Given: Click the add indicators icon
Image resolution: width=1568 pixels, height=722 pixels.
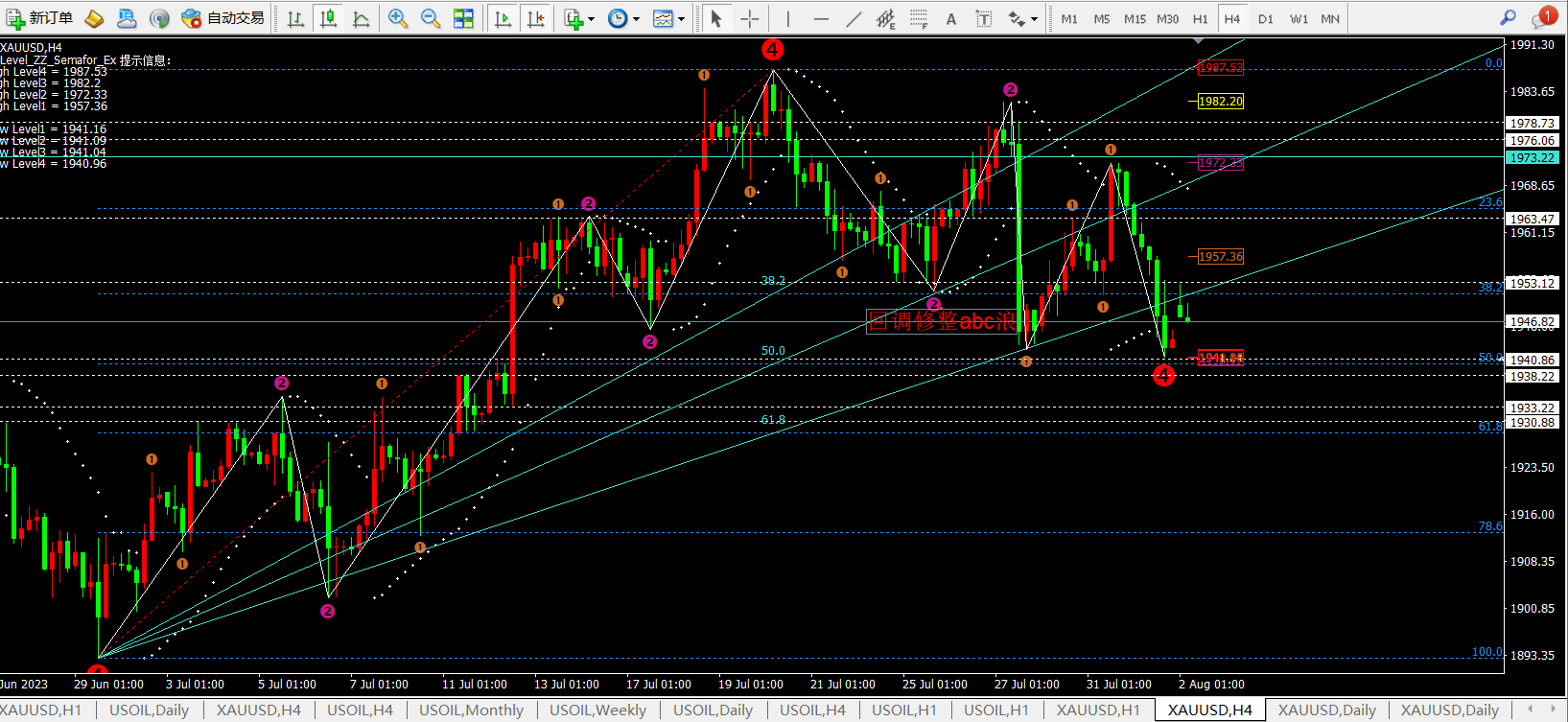Looking at the screenshot, I should point(573,18).
